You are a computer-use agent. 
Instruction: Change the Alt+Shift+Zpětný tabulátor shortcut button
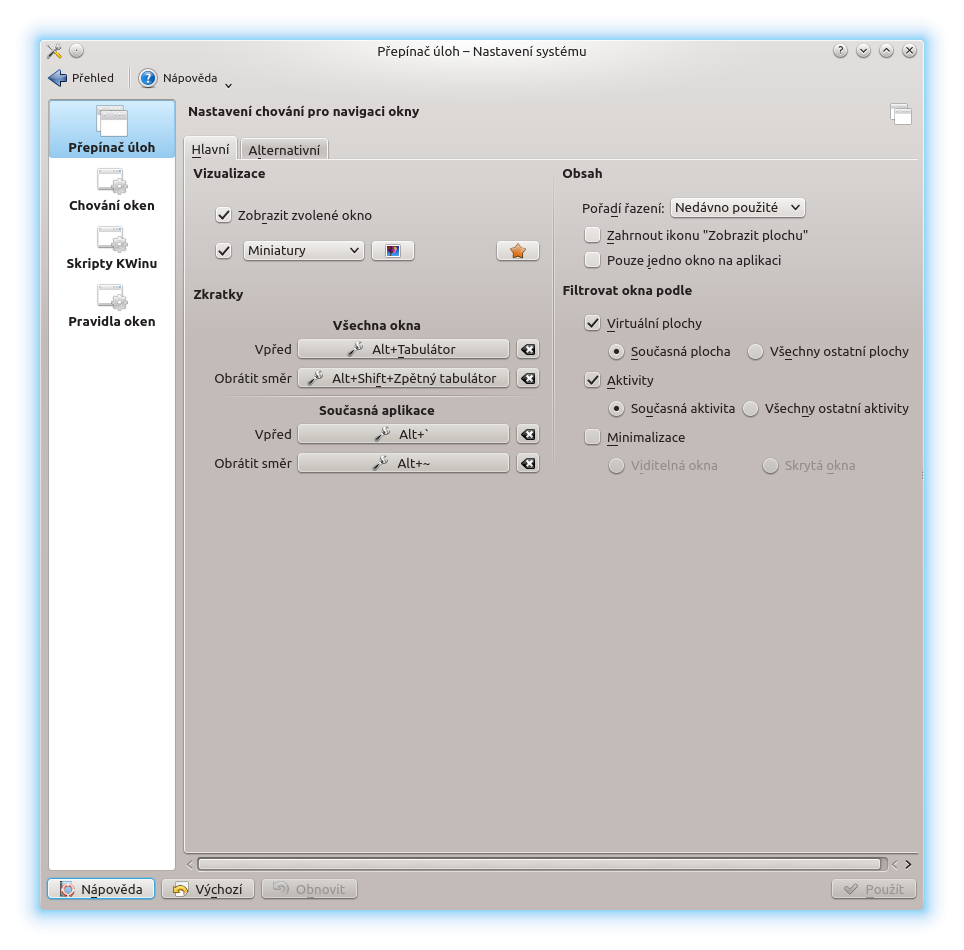tap(403, 378)
